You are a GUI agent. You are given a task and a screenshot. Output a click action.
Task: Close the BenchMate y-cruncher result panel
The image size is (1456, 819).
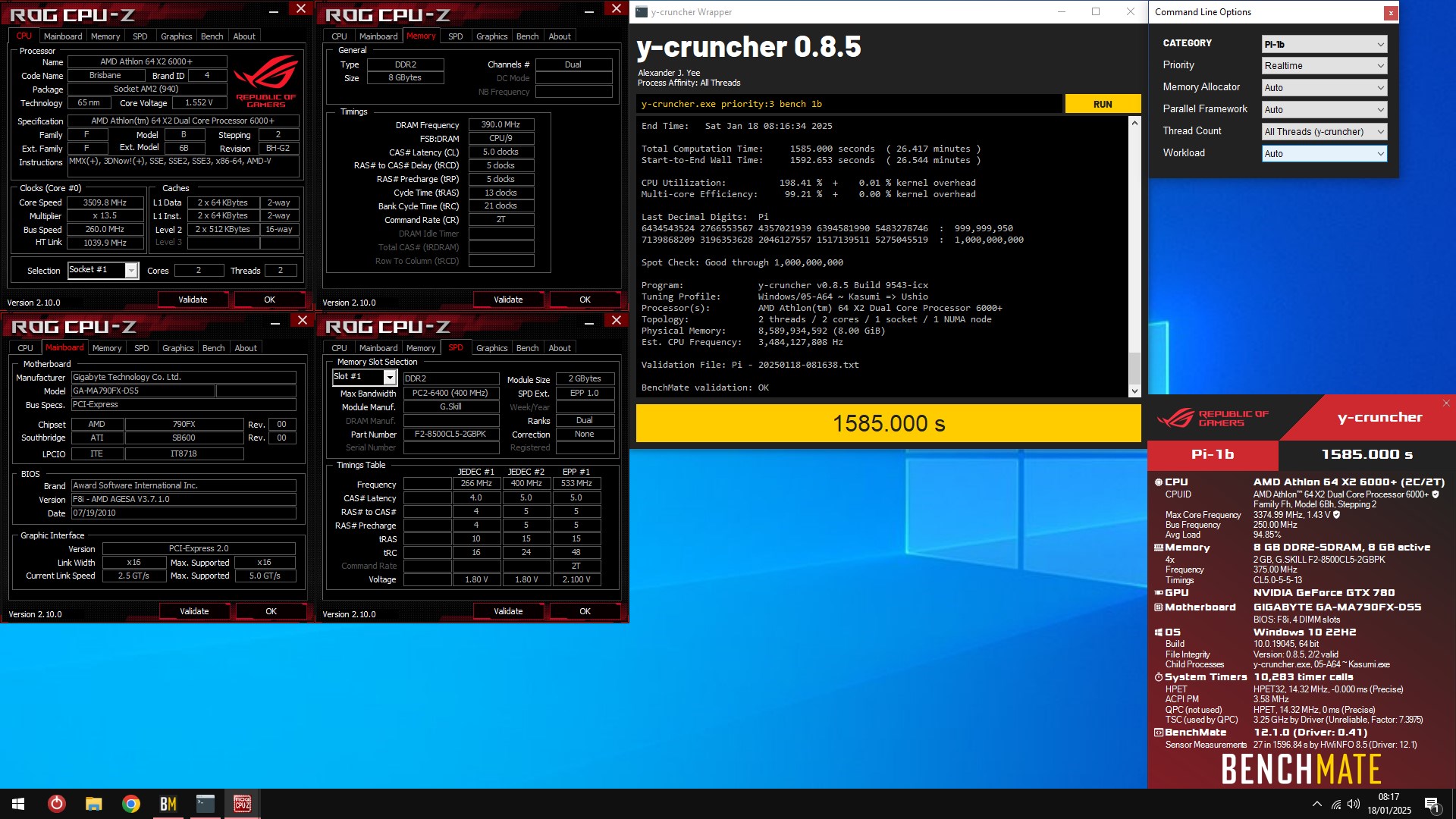tap(1445, 403)
